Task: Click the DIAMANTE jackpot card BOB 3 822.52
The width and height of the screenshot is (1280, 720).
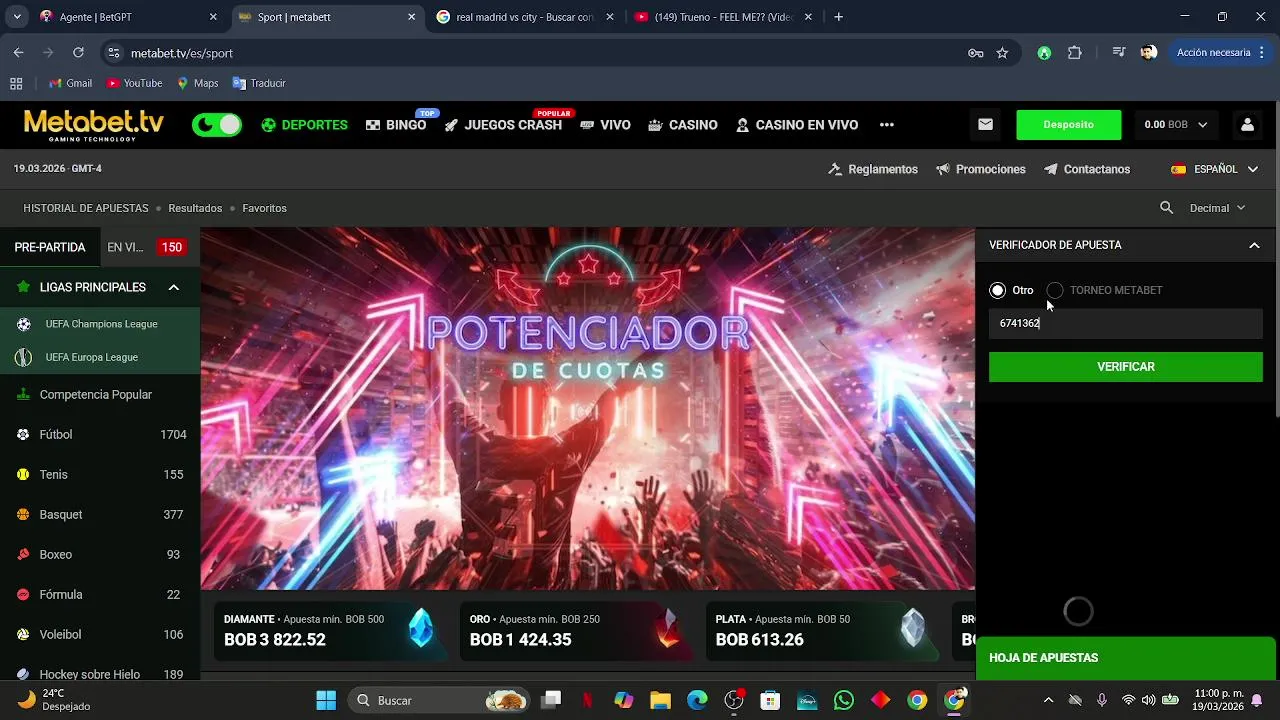Action: (x=331, y=630)
